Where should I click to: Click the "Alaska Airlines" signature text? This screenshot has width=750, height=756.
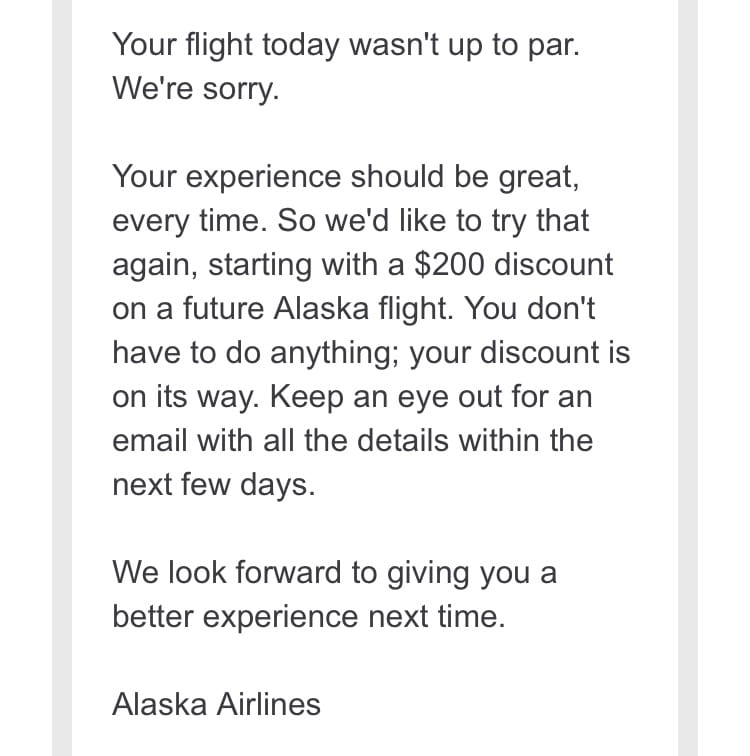tap(216, 704)
